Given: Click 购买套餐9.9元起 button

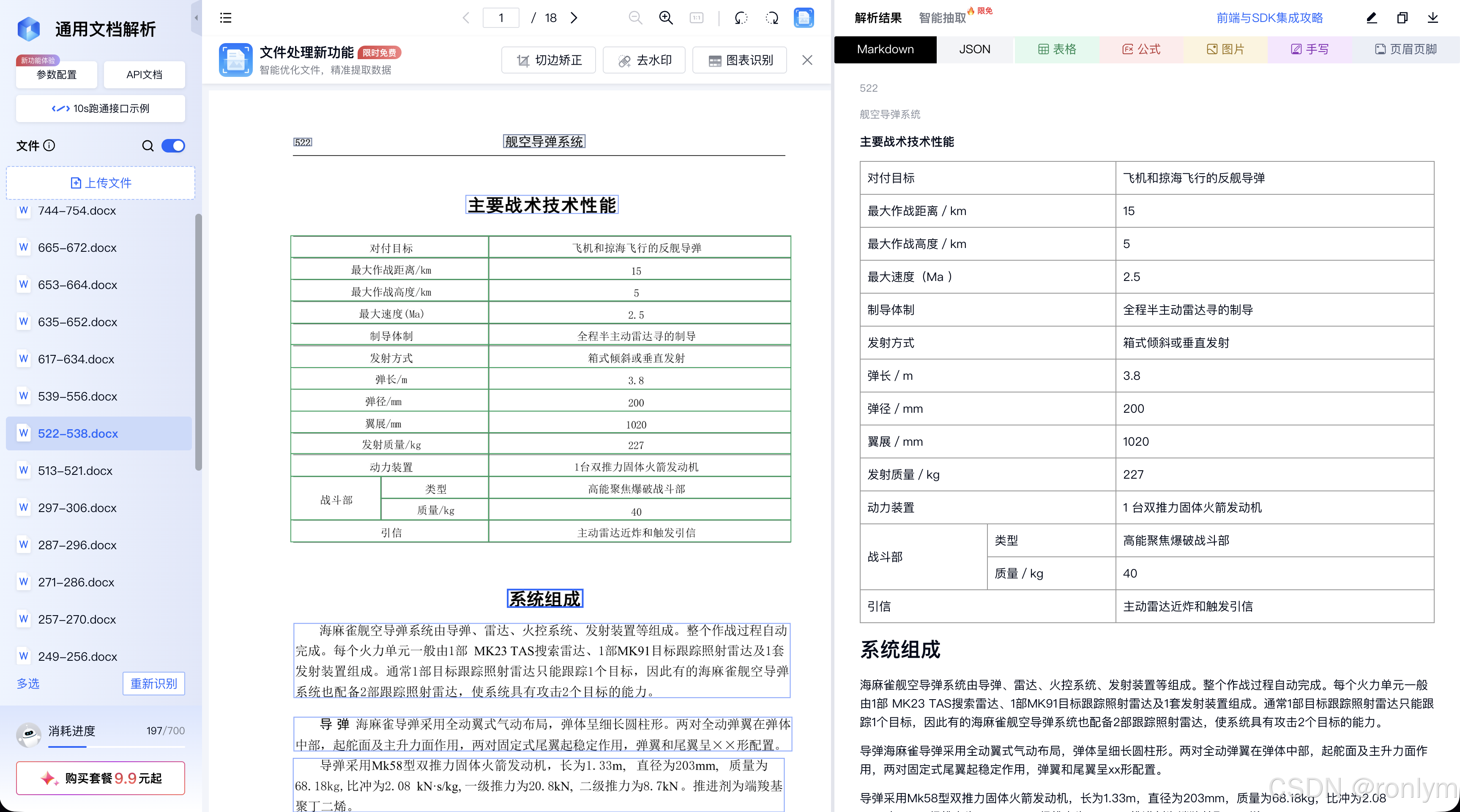Looking at the screenshot, I should point(100,778).
